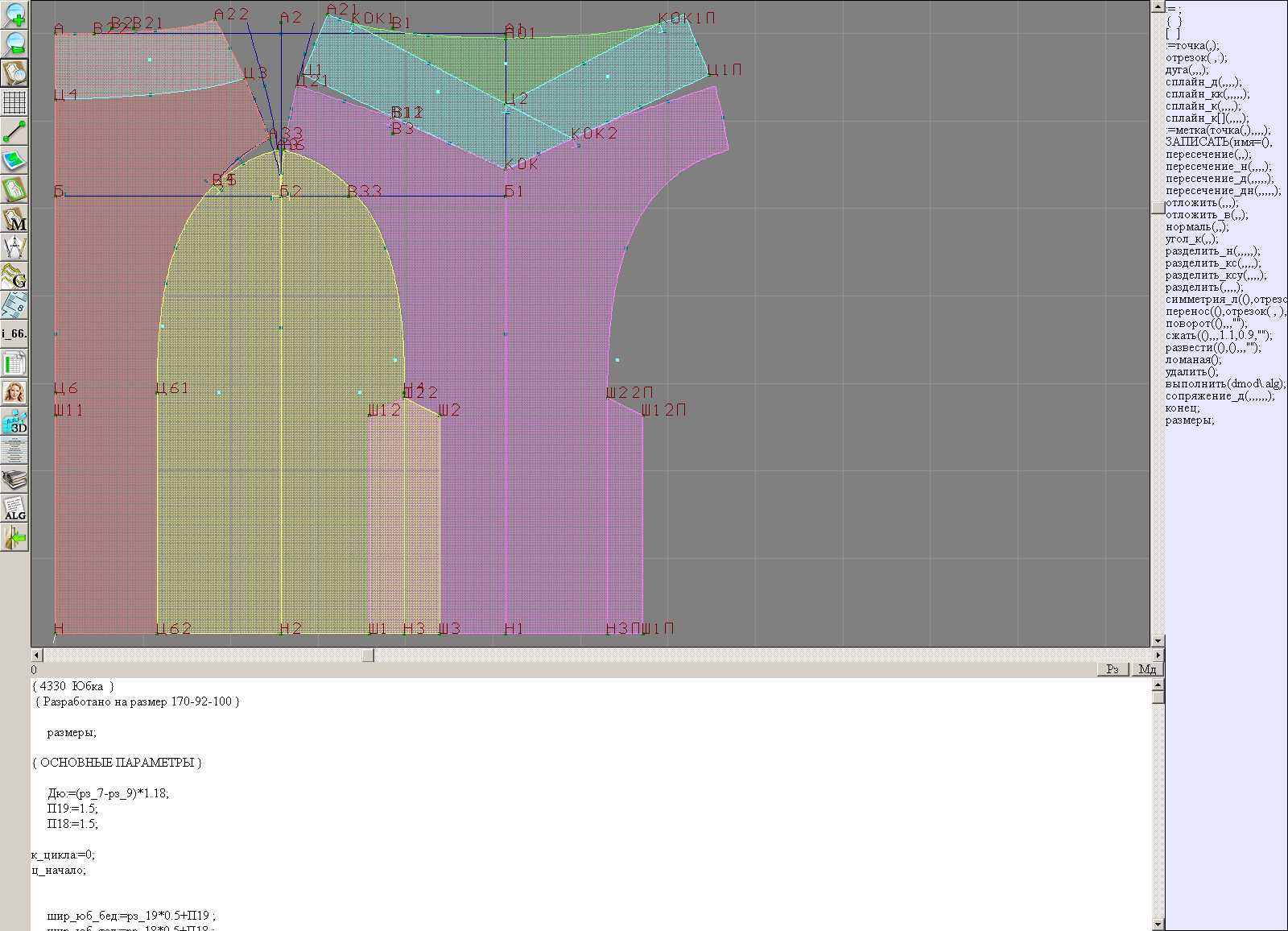Click 'выполнить(dmod\.alg);' in the command list

[1224, 384]
